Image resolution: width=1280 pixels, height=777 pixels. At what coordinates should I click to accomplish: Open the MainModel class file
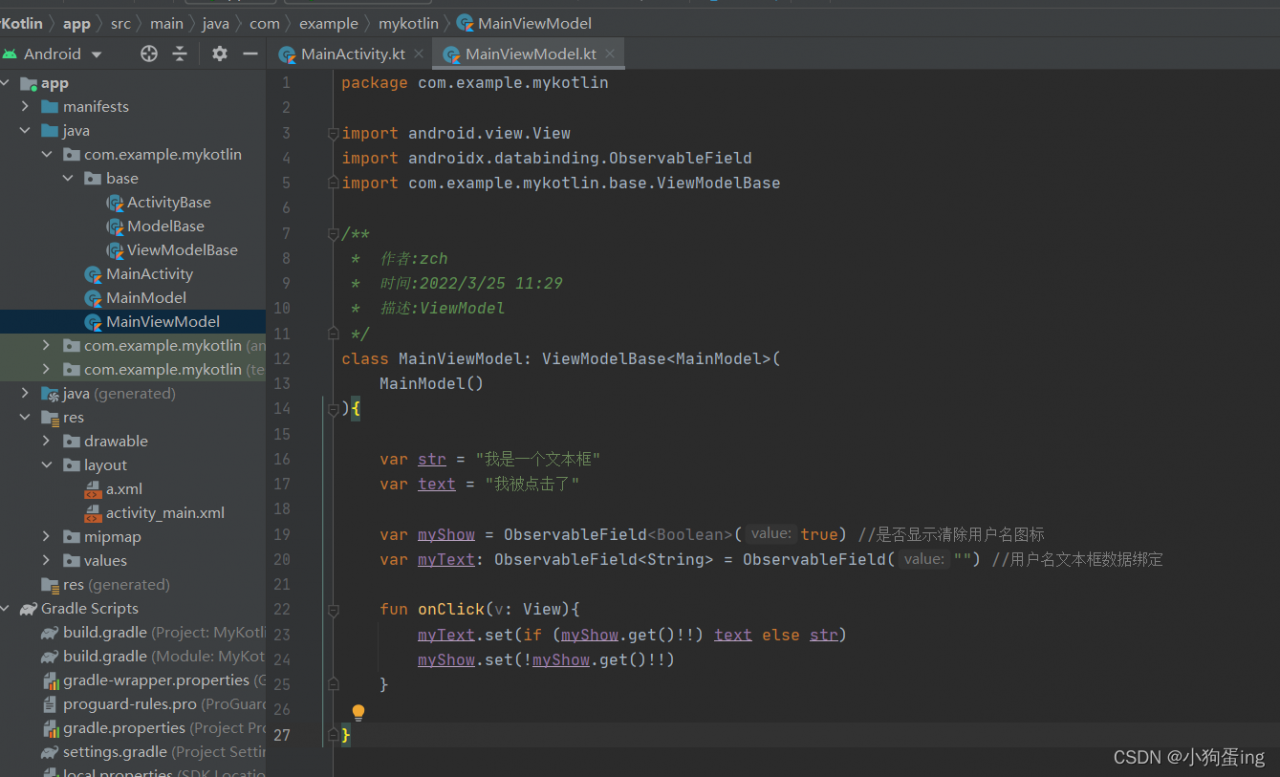(x=146, y=298)
